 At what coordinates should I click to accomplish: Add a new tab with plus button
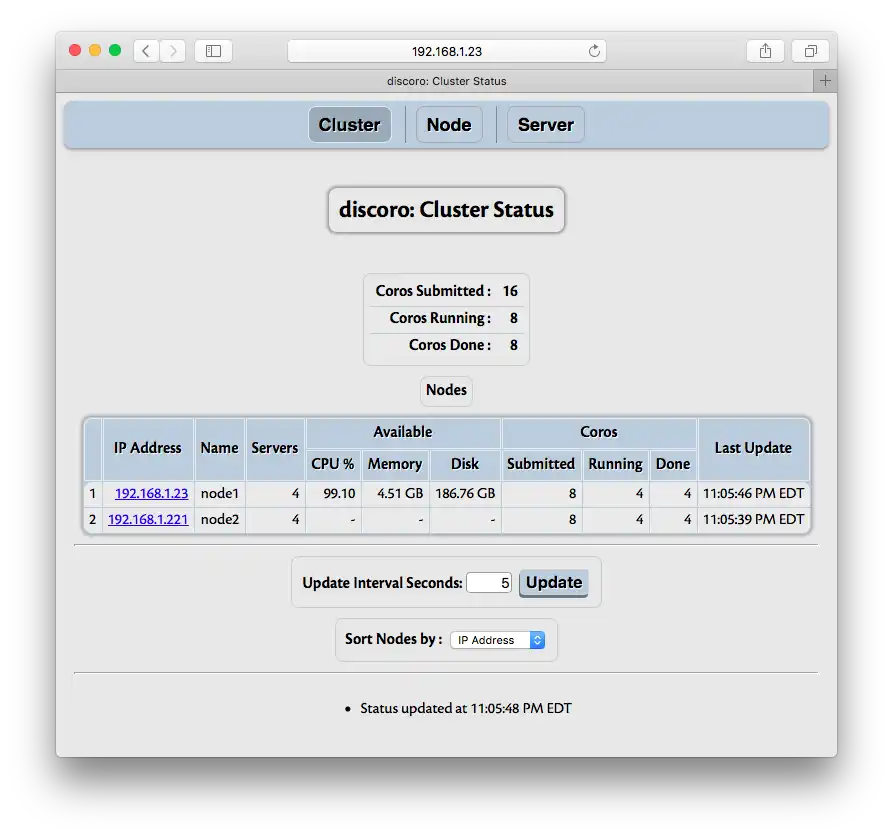click(825, 81)
